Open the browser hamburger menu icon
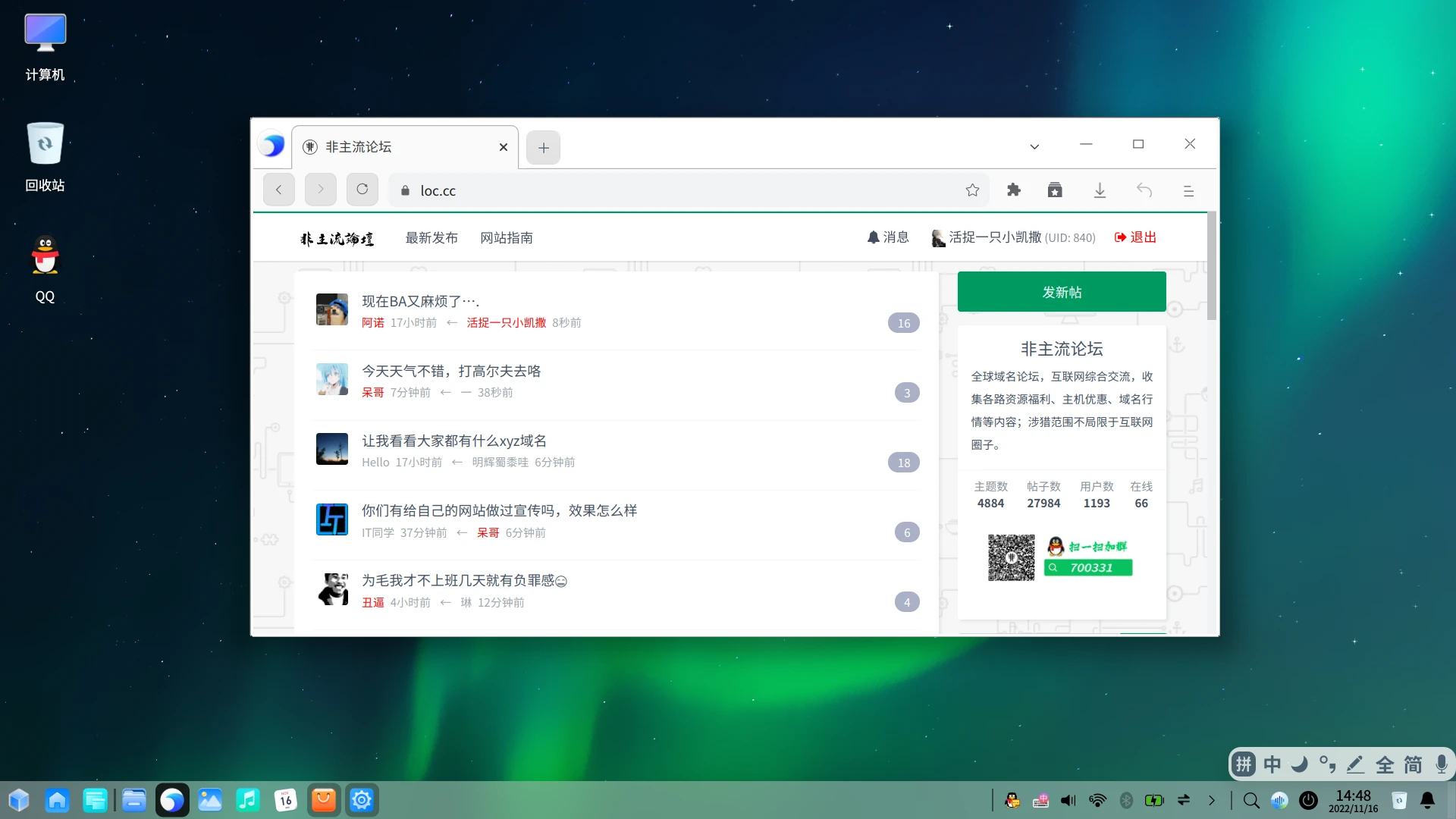Image resolution: width=1456 pixels, height=819 pixels. [1188, 191]
